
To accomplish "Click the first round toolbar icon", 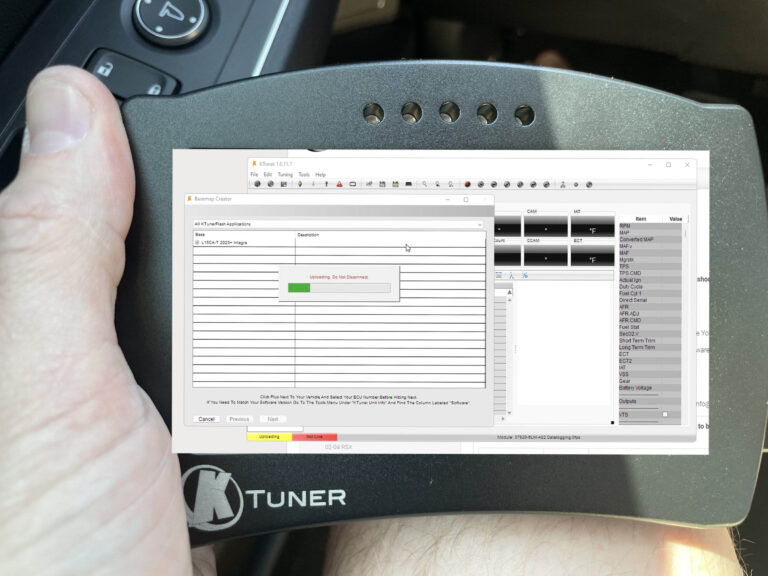I will coord(257,184).
